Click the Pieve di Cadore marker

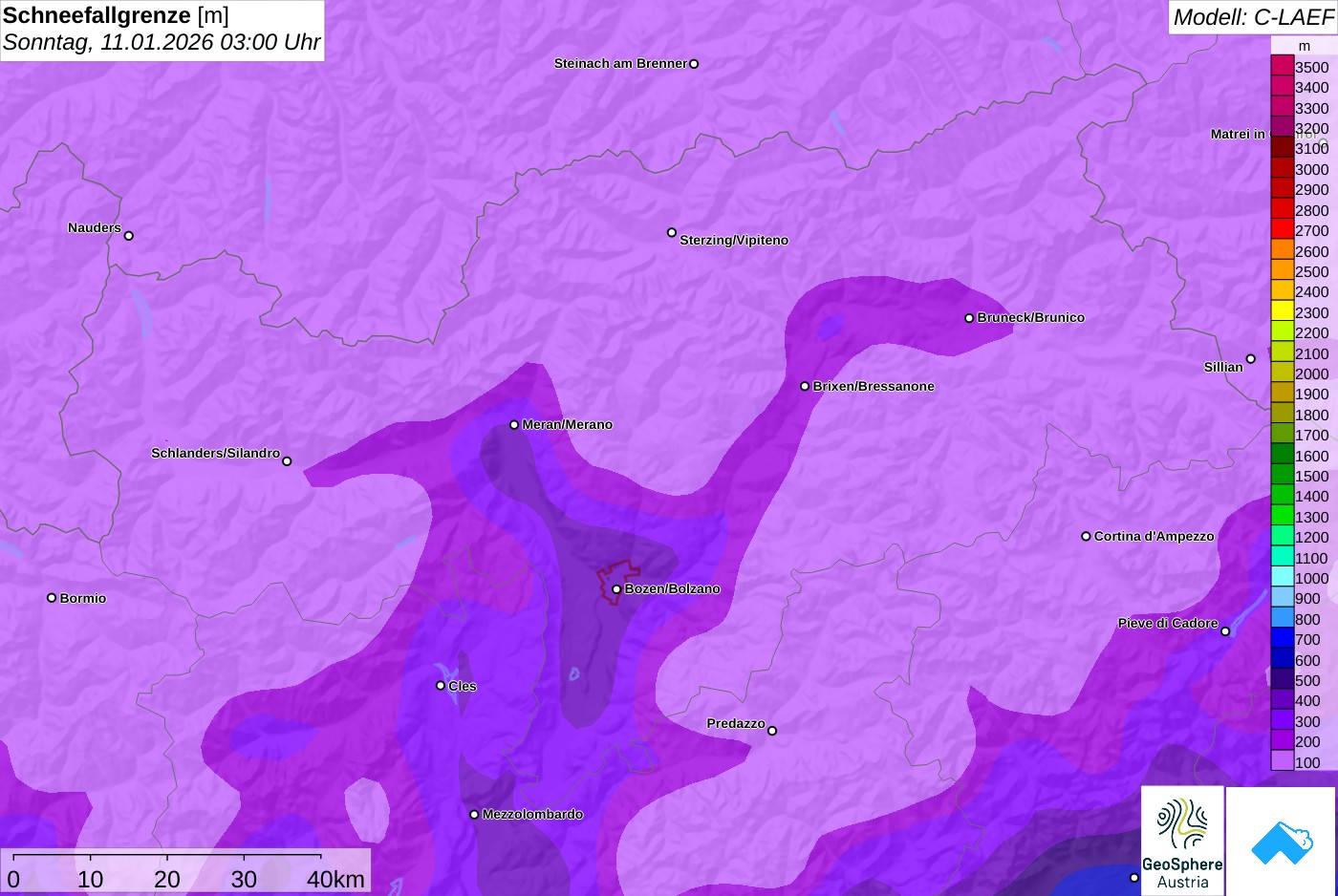(1225, 631)
